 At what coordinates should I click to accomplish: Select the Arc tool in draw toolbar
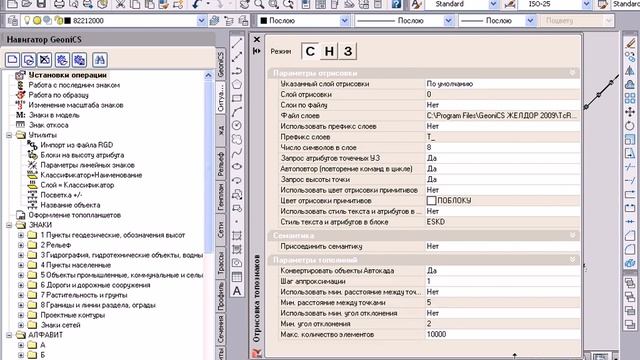point(237,112)
